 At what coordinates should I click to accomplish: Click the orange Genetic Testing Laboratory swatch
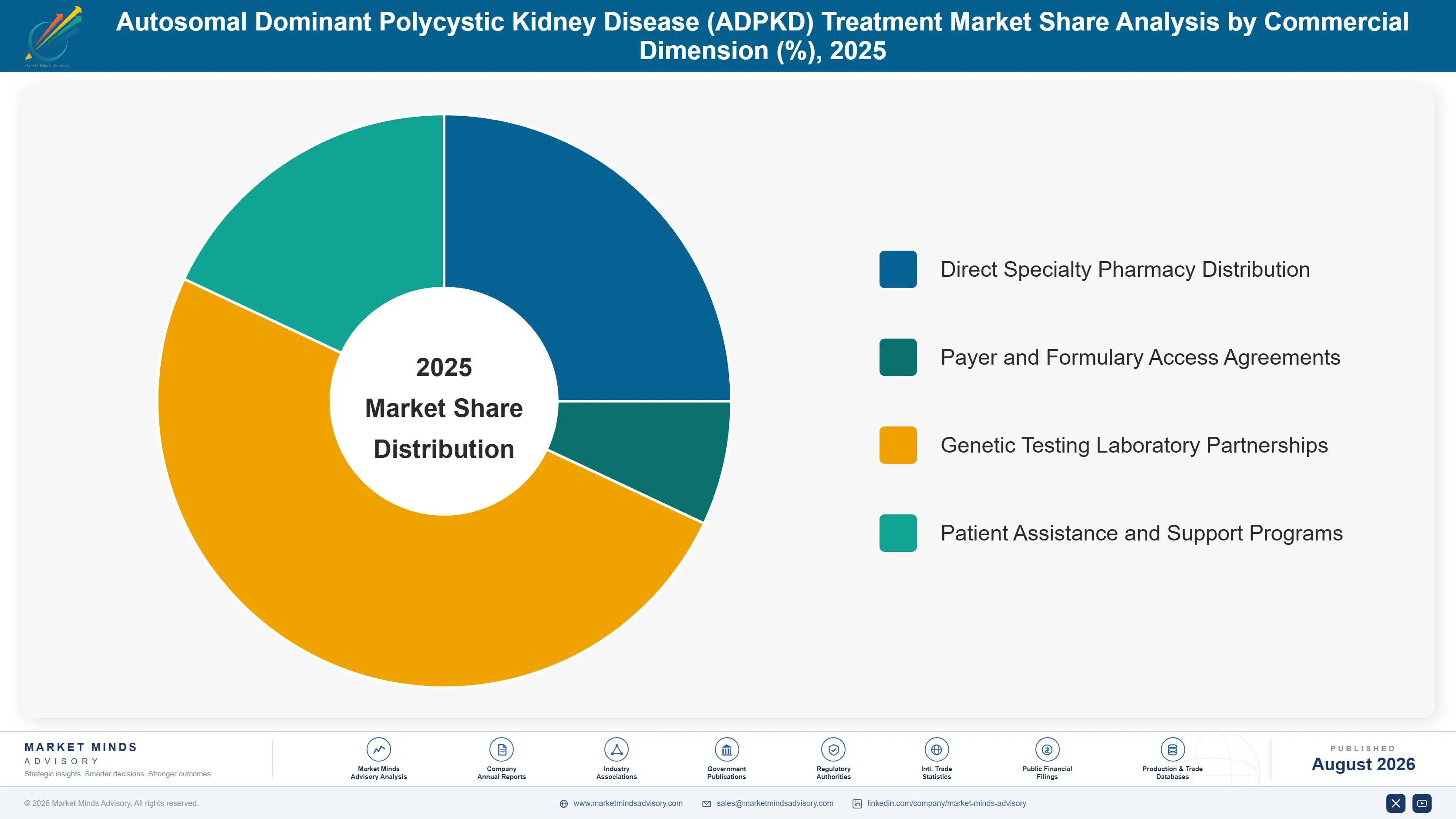897,445
